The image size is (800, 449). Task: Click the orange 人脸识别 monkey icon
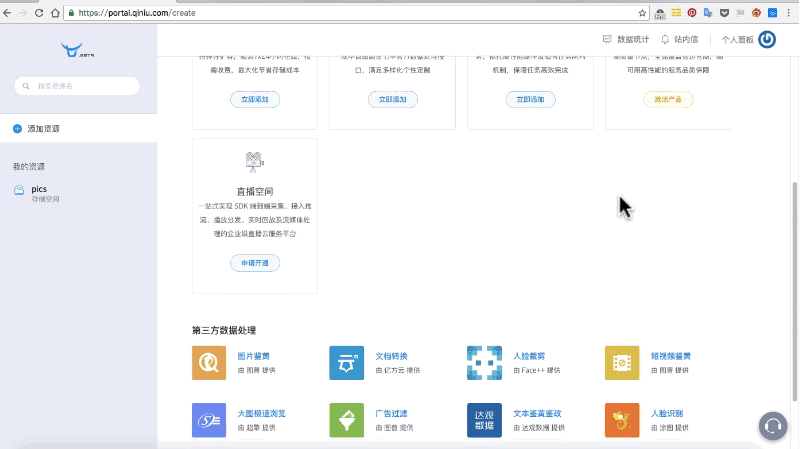tap(622, 420)
